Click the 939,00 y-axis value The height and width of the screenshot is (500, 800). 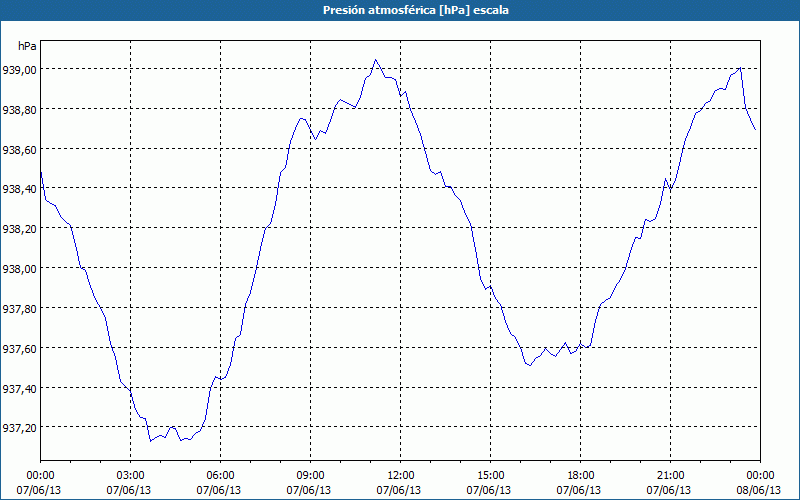pyautogui.click(x=19, y=70)
